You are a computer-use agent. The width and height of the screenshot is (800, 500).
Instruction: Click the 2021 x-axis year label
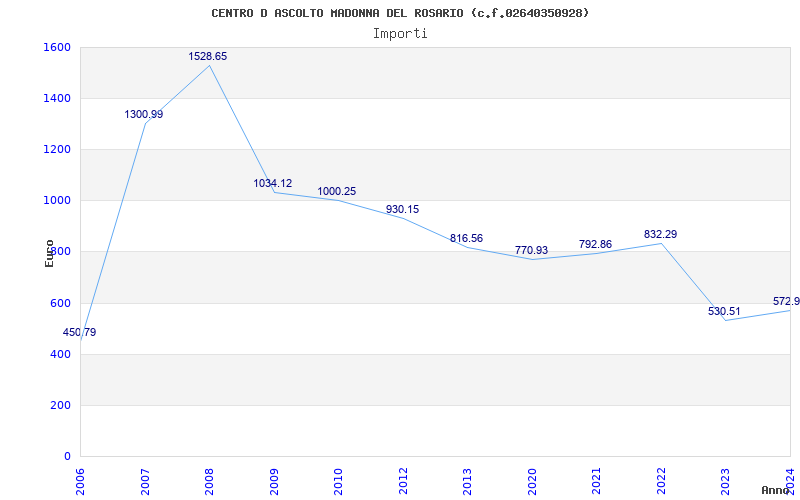coord(597,481)
